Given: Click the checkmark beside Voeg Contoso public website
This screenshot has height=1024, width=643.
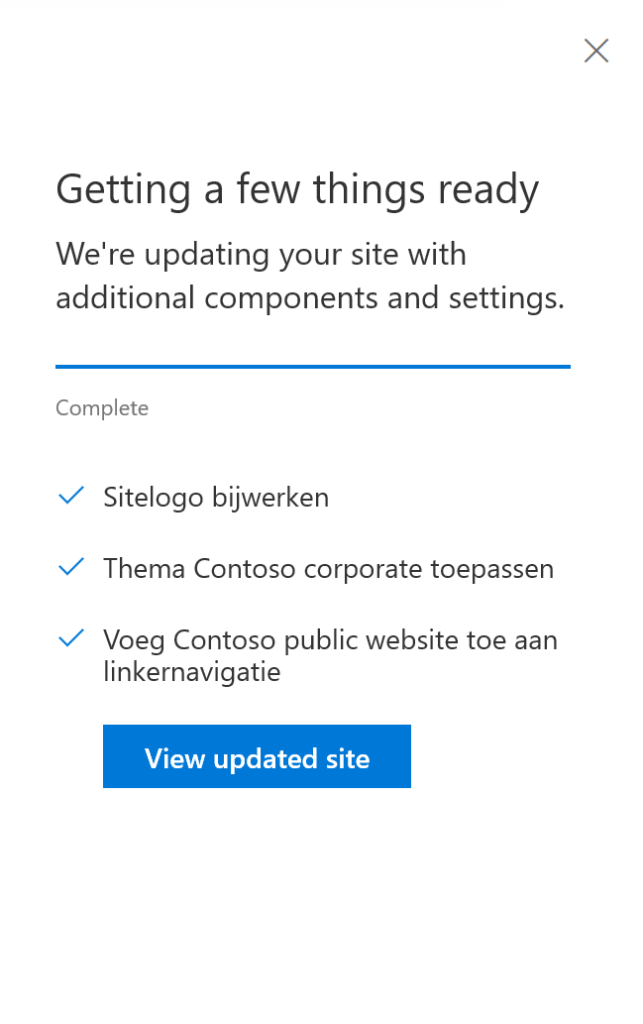Looking at the screenshot, I should pos(71,638).
